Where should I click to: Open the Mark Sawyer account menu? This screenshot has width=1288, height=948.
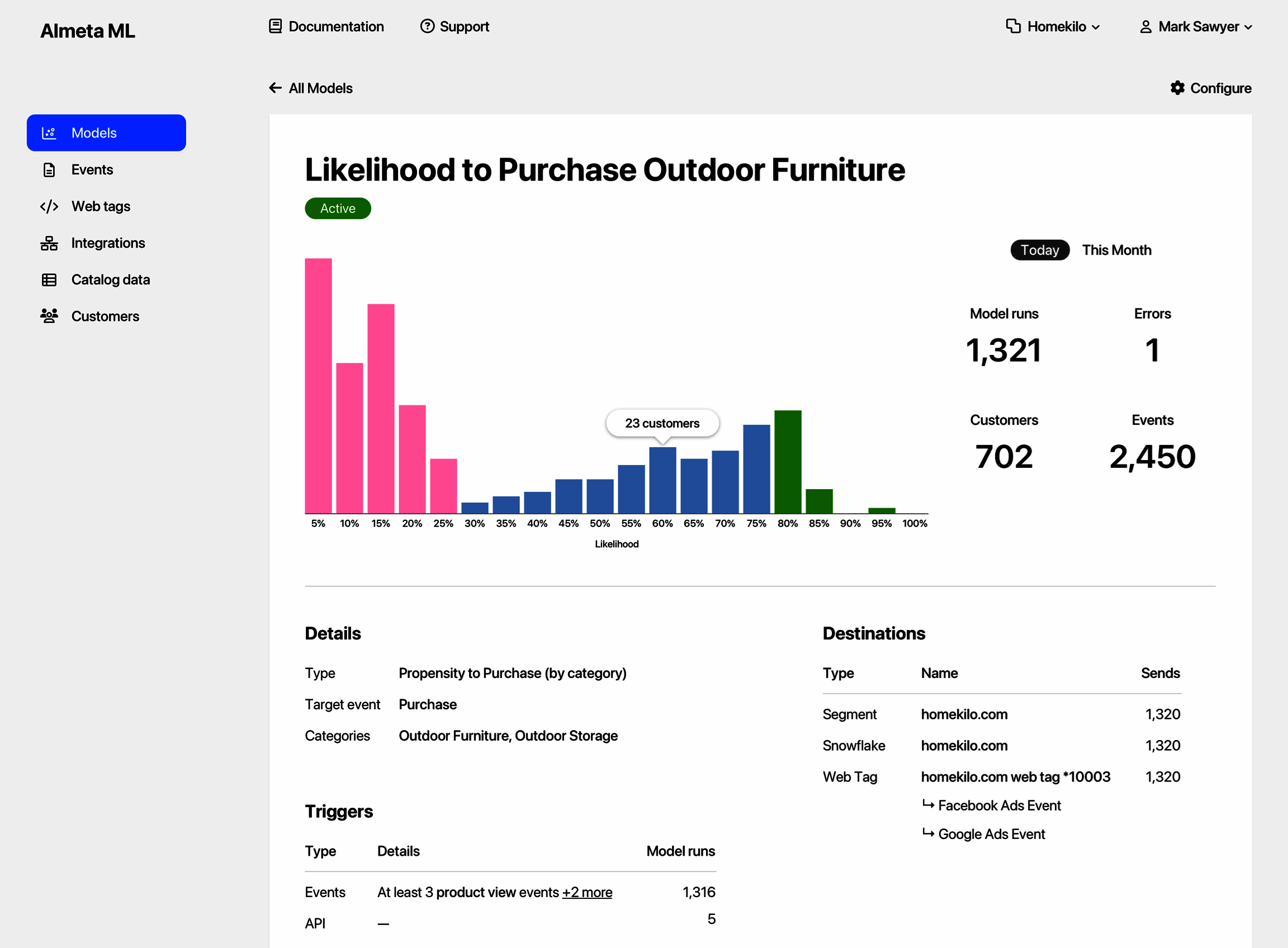point(1196,27)
